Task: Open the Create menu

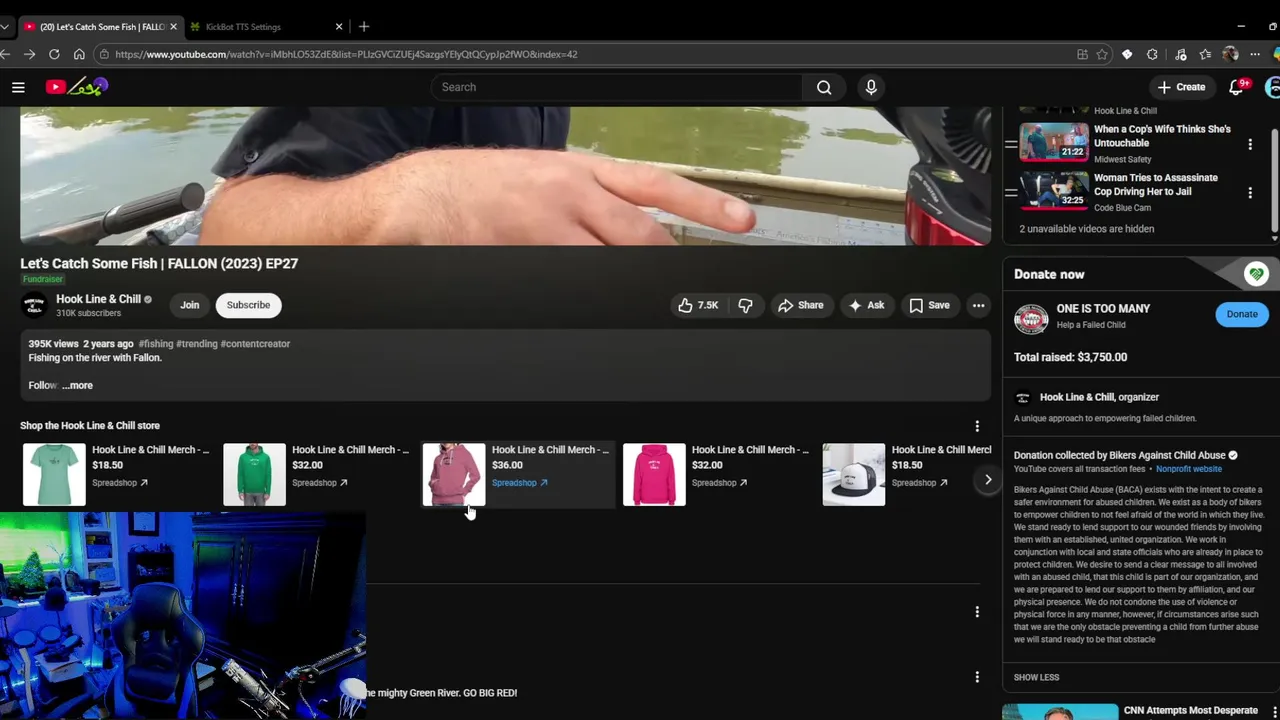Action: (x=1182, y=87)
